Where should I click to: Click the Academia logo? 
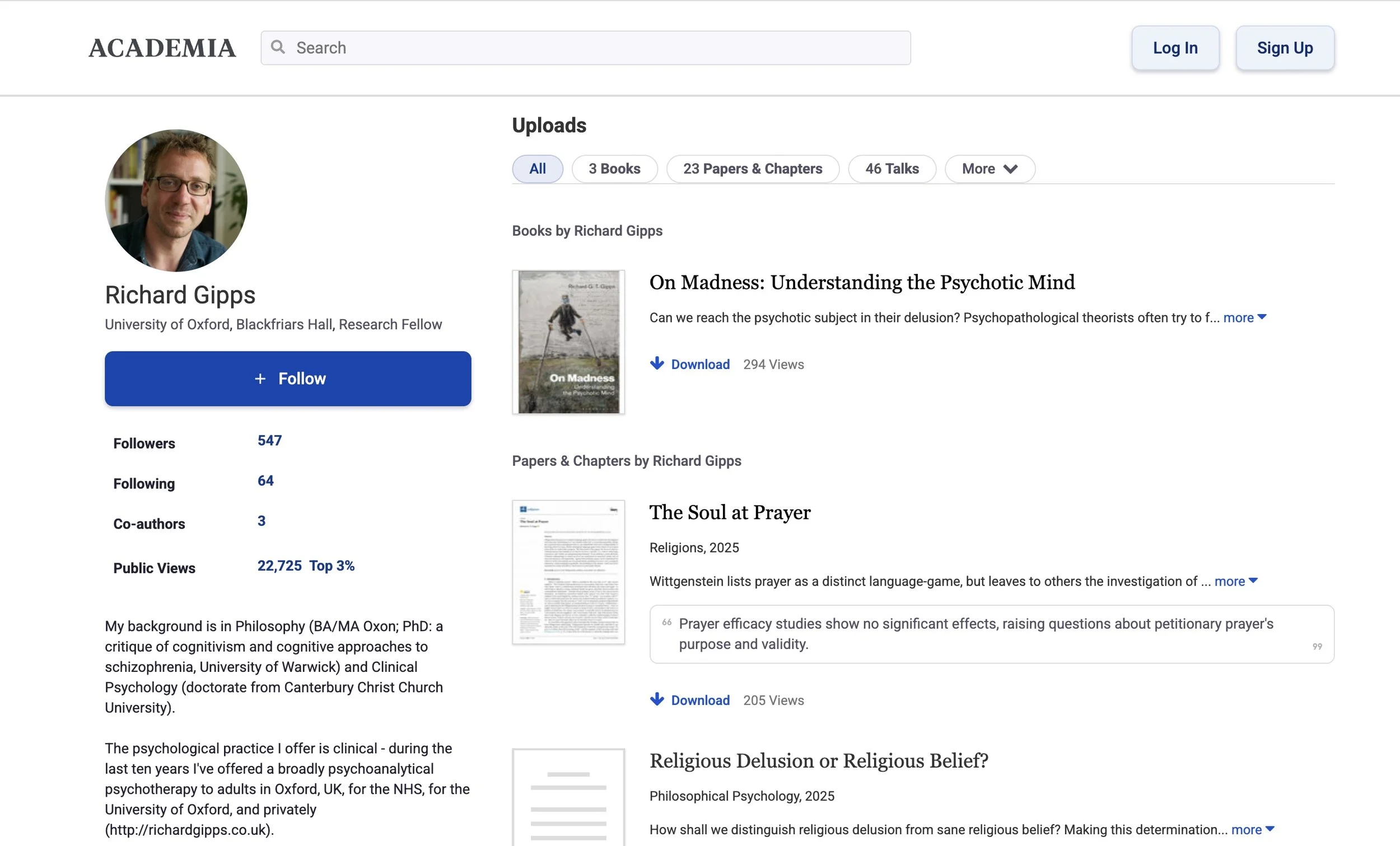162,48
